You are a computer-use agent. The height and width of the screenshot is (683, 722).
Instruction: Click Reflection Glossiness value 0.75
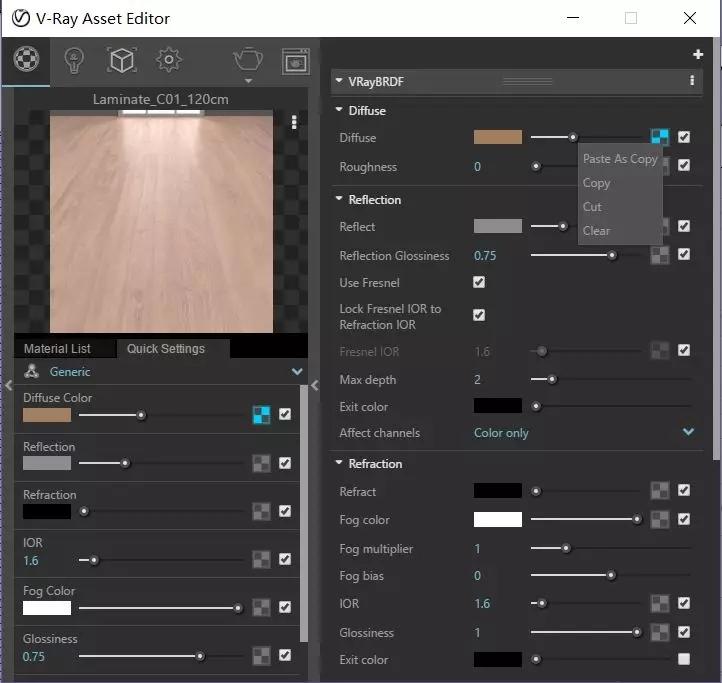pos(485,256)
